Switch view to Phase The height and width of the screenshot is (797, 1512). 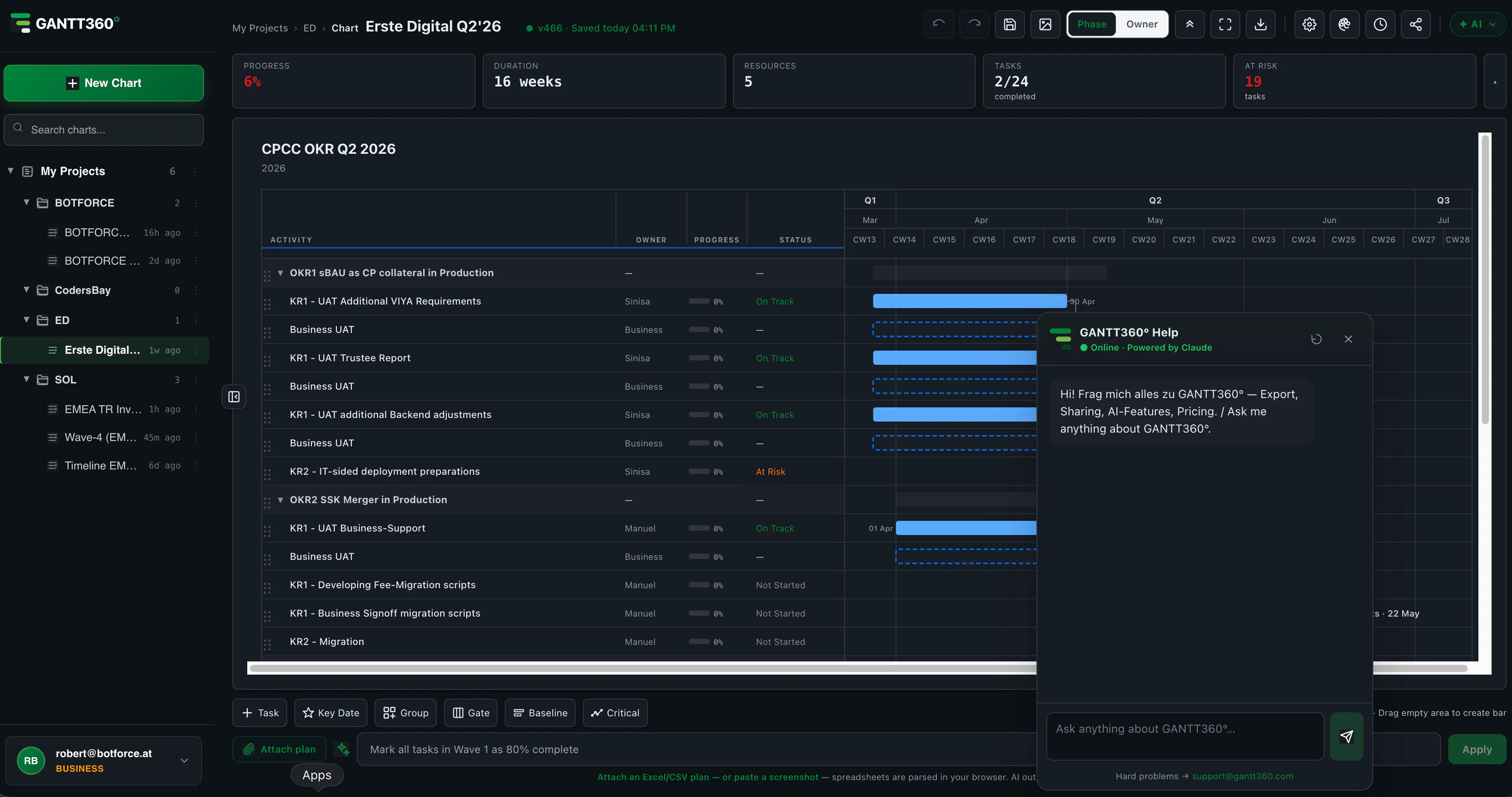click(x=1092, y=24)
